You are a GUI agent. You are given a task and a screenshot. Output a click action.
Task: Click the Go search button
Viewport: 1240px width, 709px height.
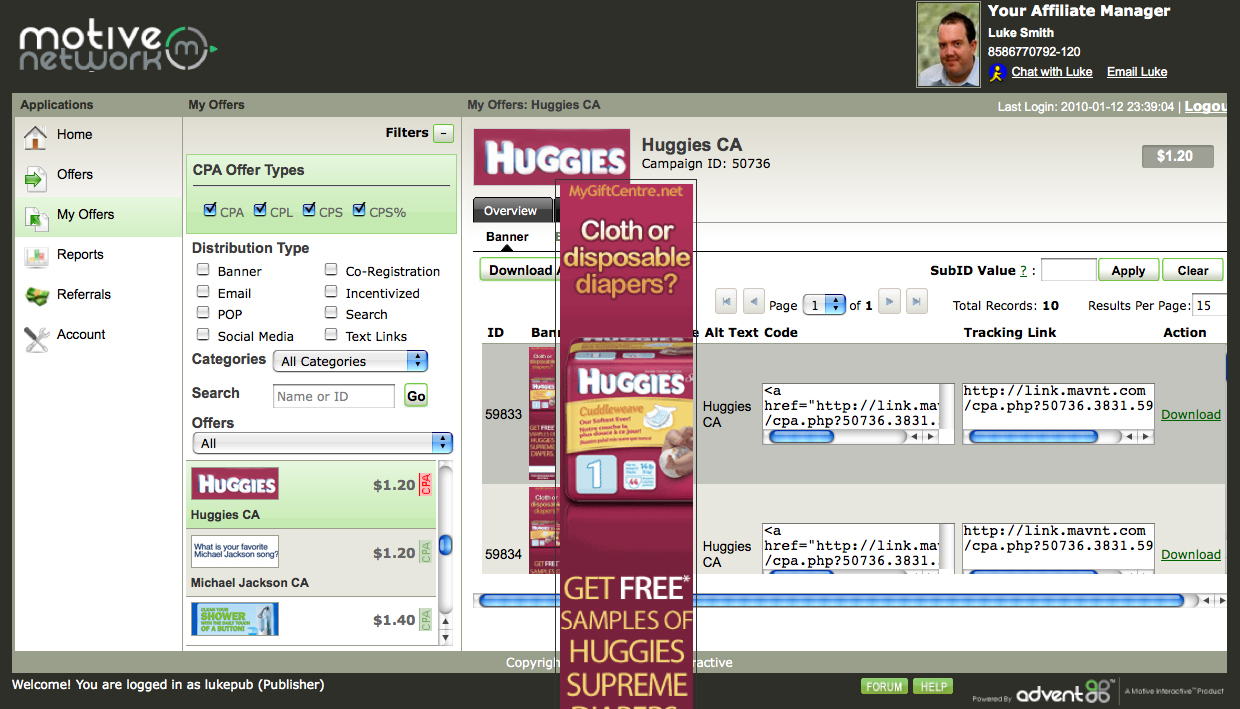pos(416,396)
